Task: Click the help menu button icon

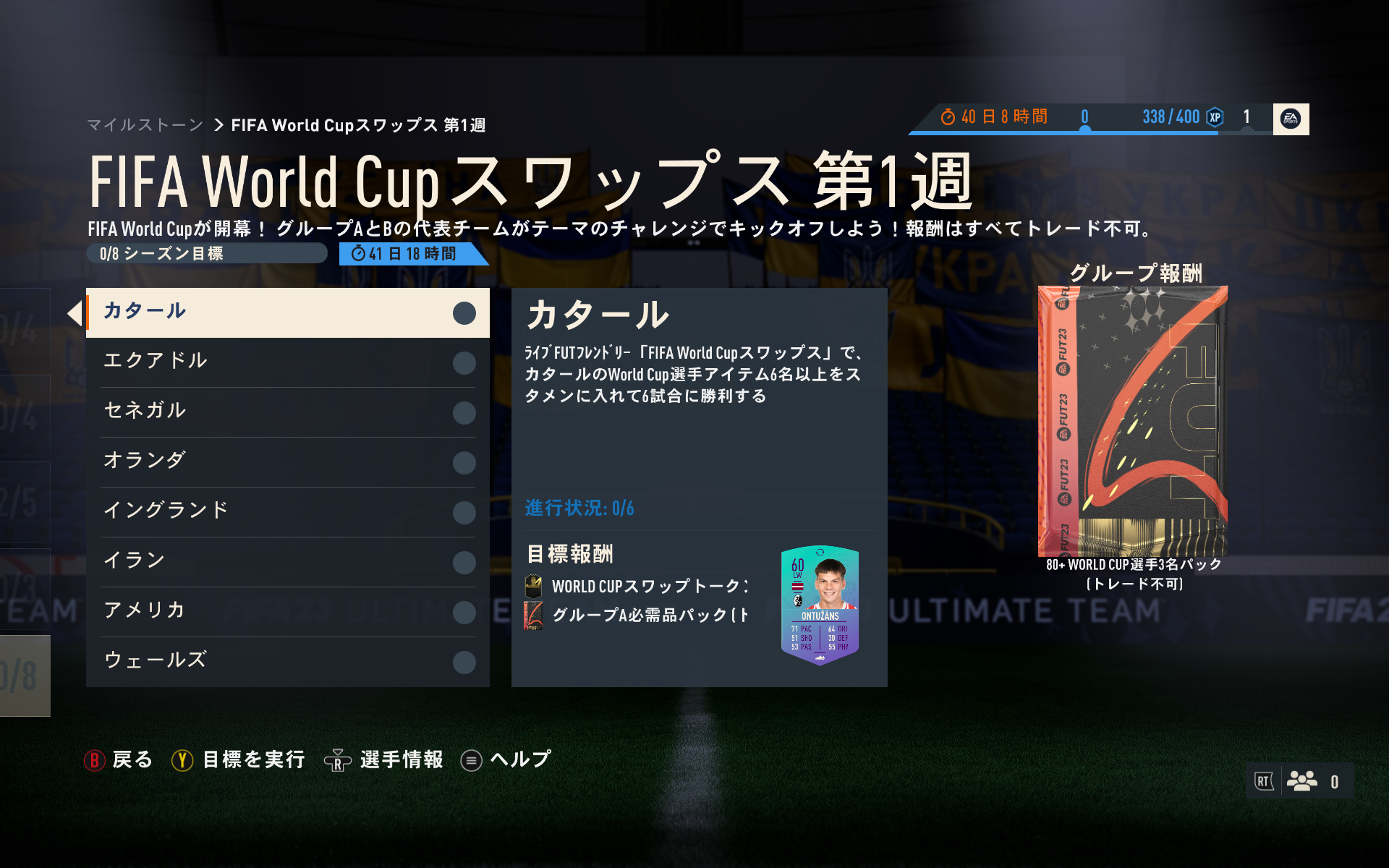Action: [x=471, y=760]
